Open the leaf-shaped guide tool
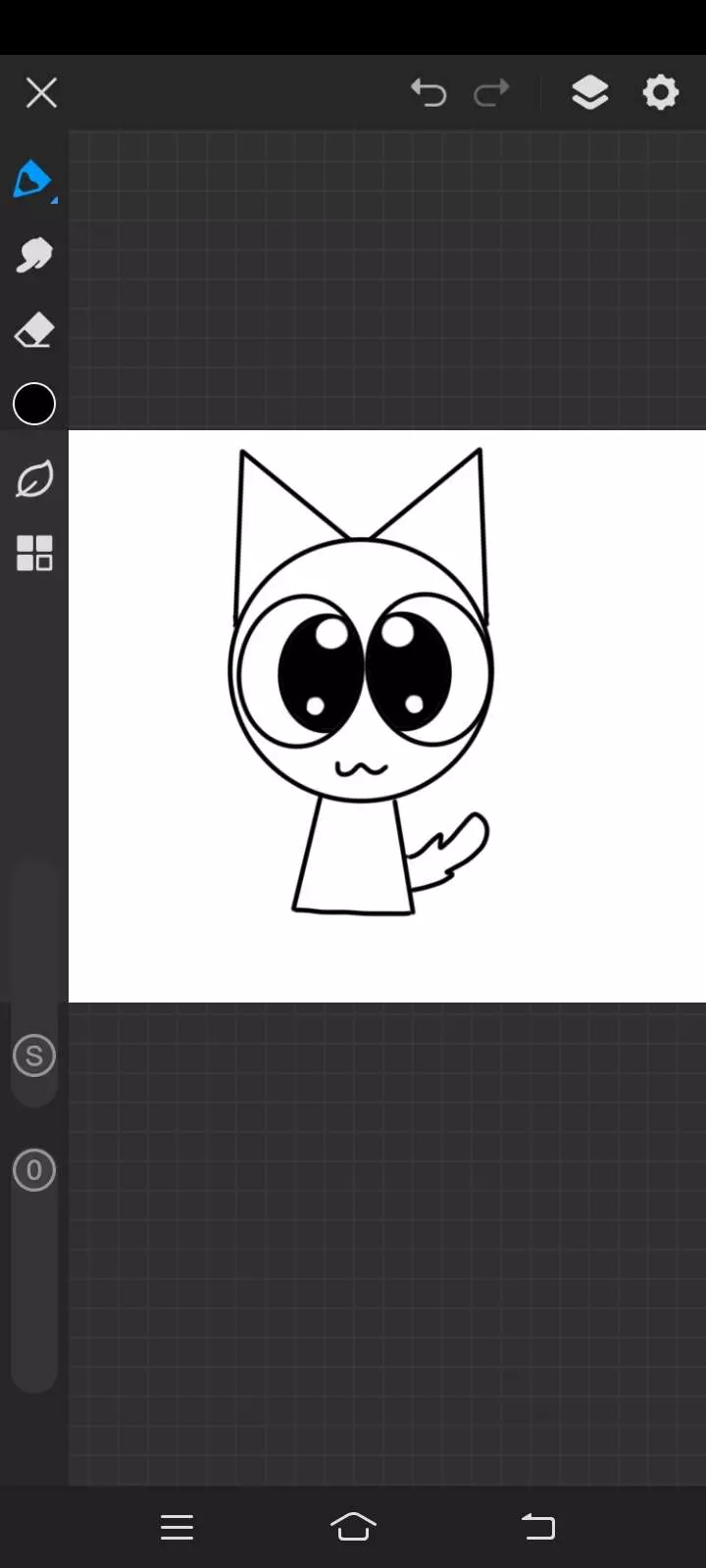706x1568 pixels. [x=33, y=479]
